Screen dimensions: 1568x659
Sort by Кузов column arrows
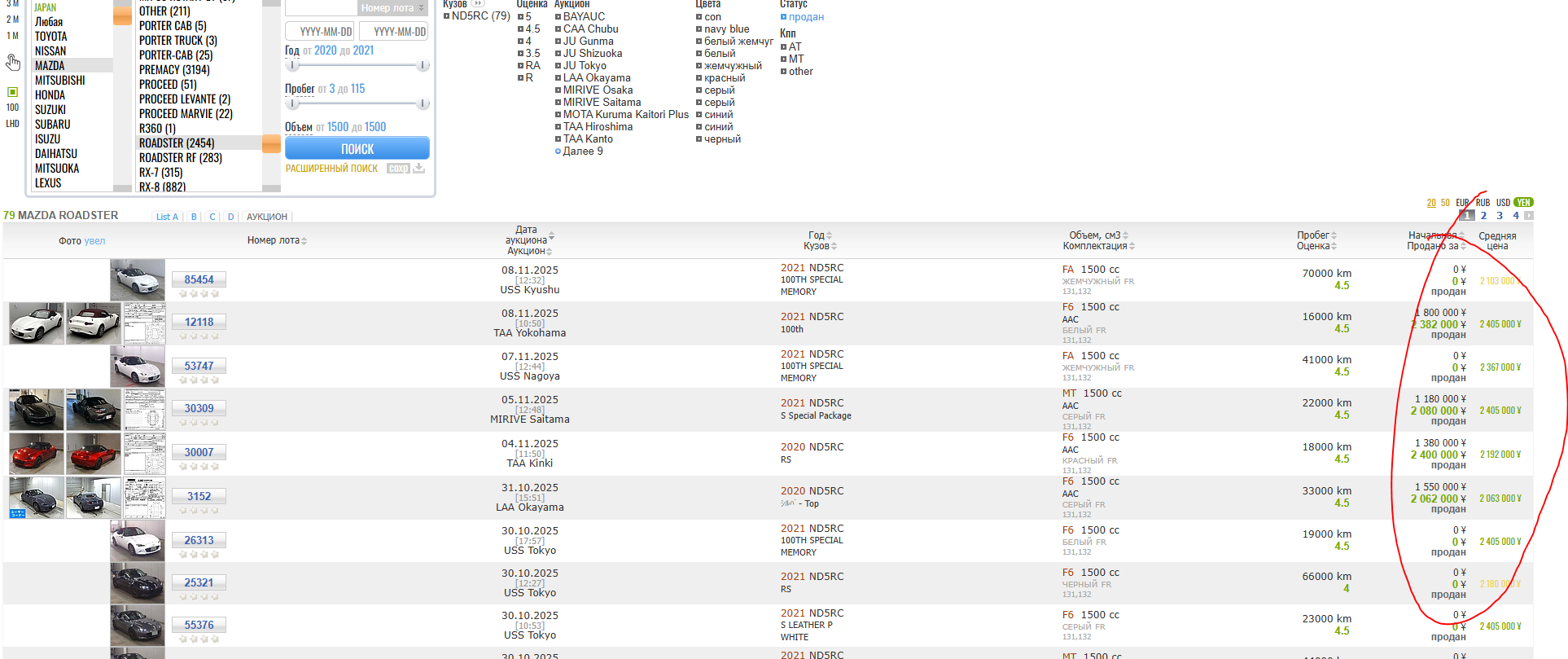[834, 246]
